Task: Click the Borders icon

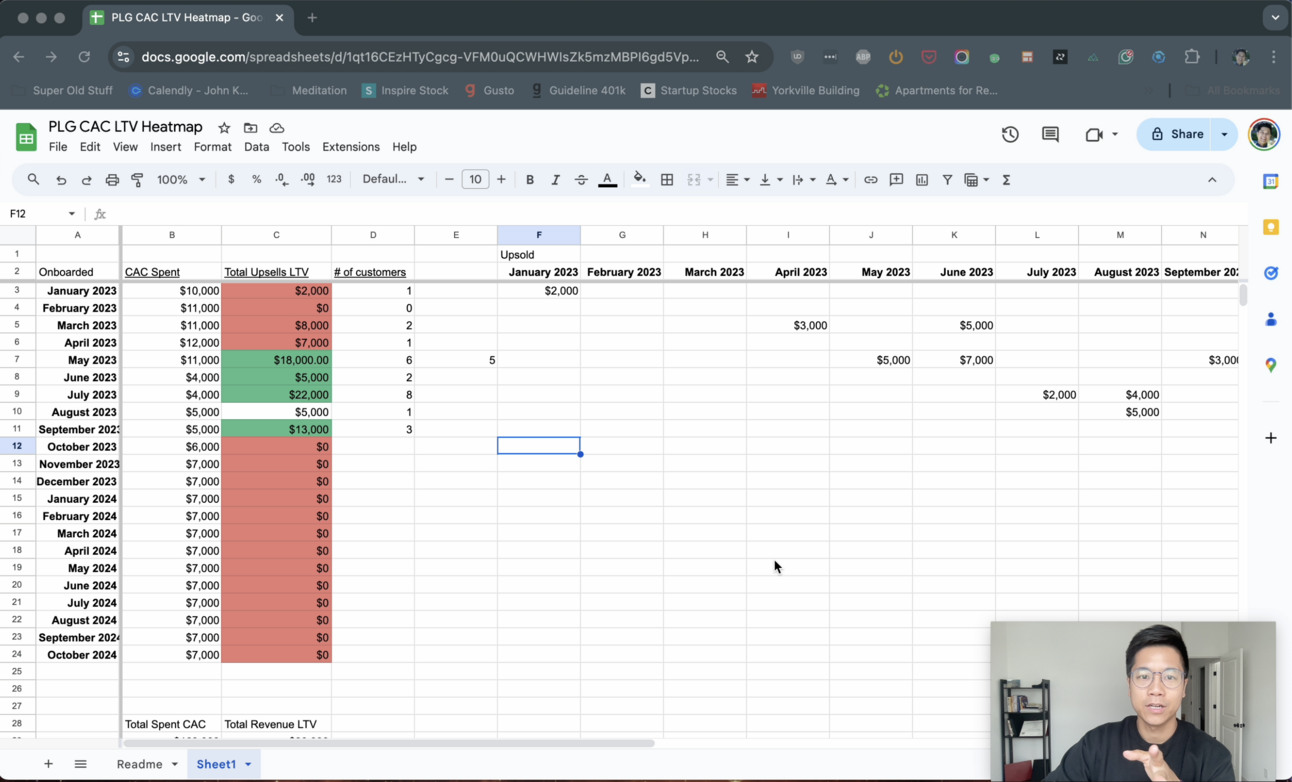Action: click(667, 179)
